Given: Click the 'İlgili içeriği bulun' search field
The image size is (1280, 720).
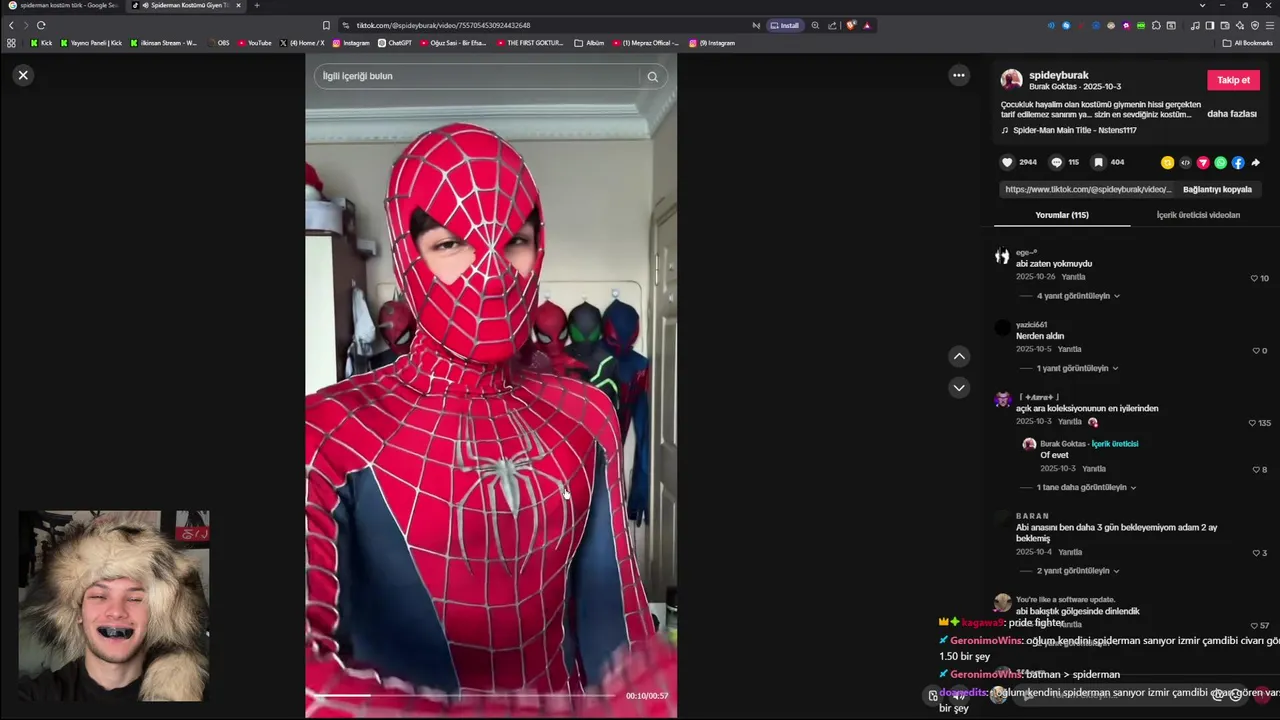Looking at the screenshot, I should coord(478,76).
